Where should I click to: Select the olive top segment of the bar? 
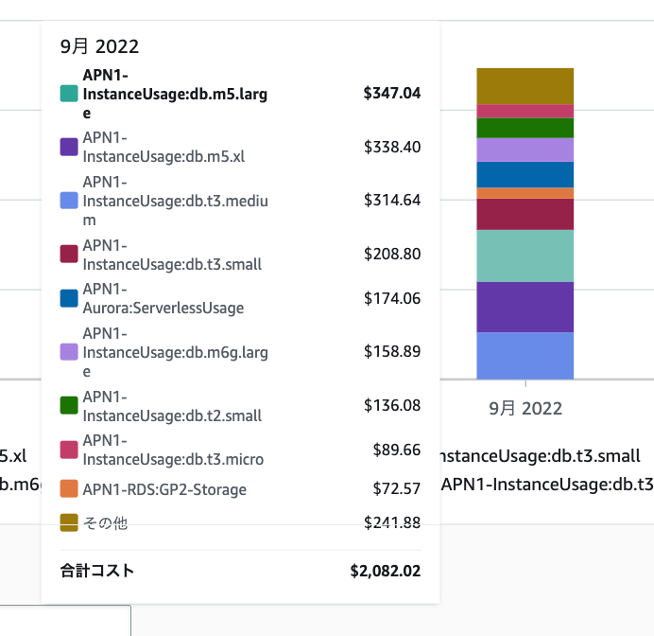pyautogui.click(x=525, y=85)
